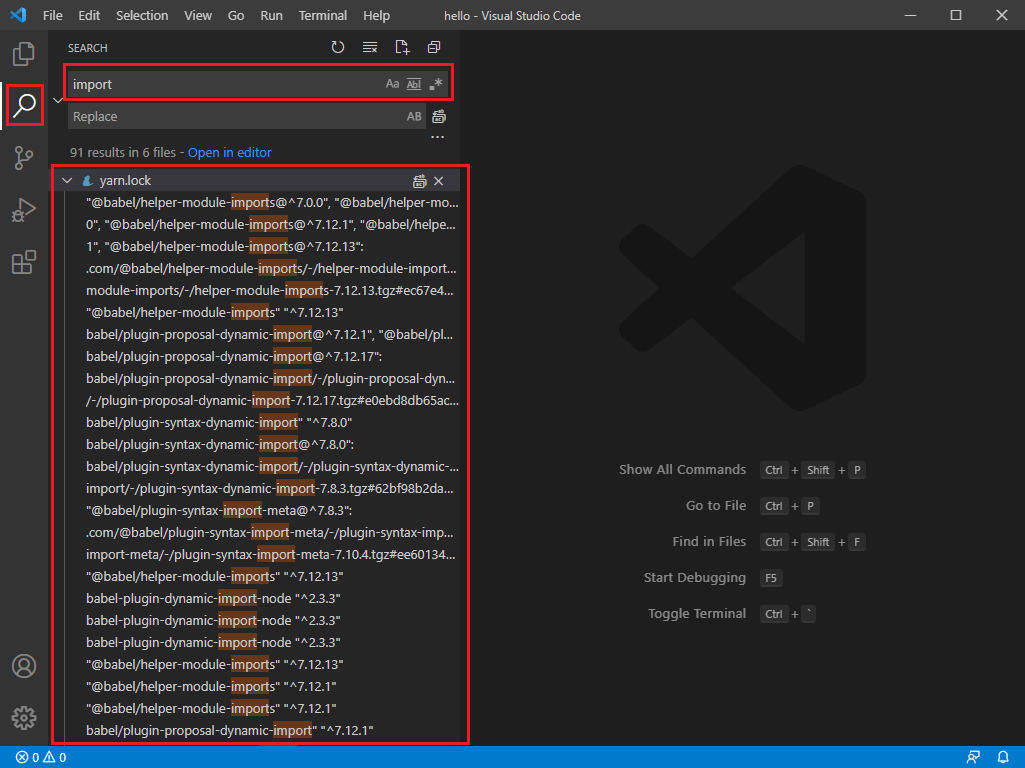Viewport: 1025px width, 768px height.
Task: Open the Manage gear menu
Action: pyautogui.click(x=24, y=718)
